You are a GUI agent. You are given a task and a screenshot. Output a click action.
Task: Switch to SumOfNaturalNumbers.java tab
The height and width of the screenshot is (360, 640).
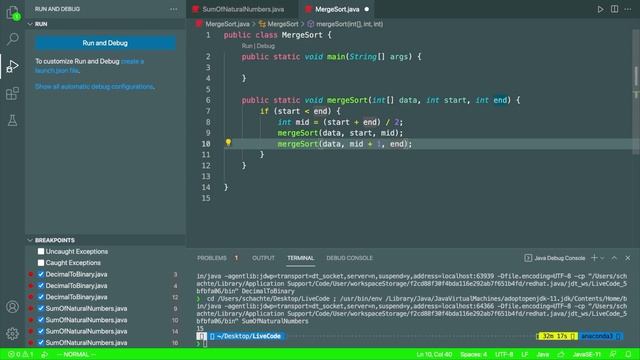243,9
